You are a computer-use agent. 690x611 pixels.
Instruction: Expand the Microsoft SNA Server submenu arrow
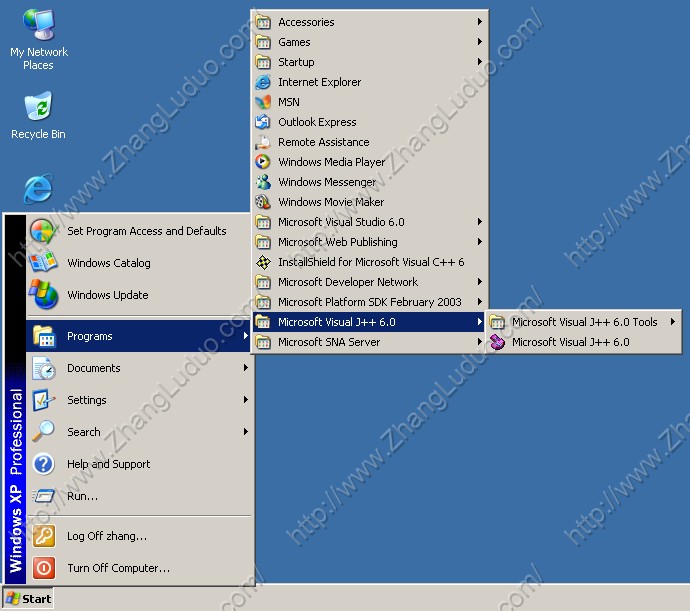point(480,342)
